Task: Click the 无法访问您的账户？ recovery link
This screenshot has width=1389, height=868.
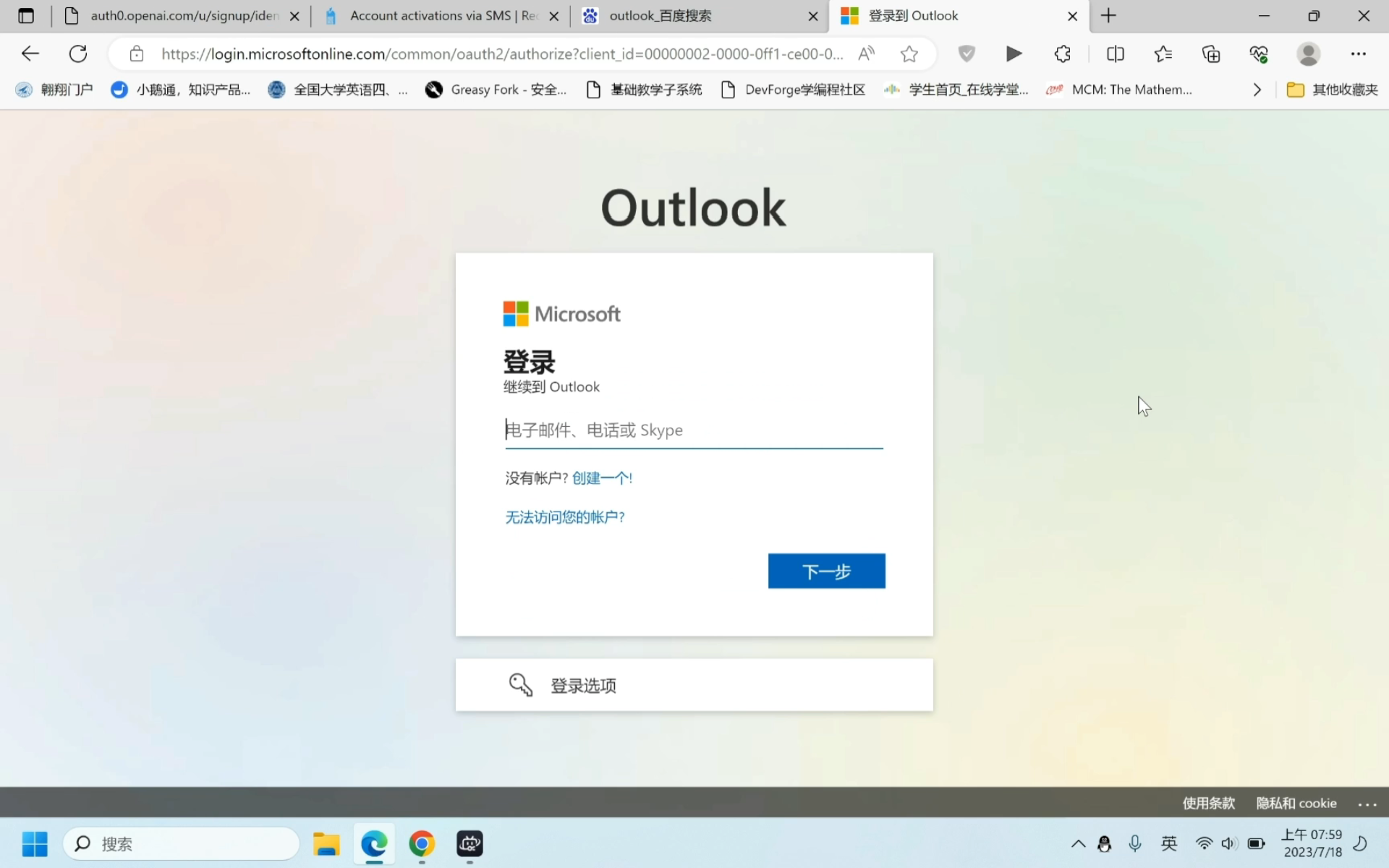Action: pos(564,516)
